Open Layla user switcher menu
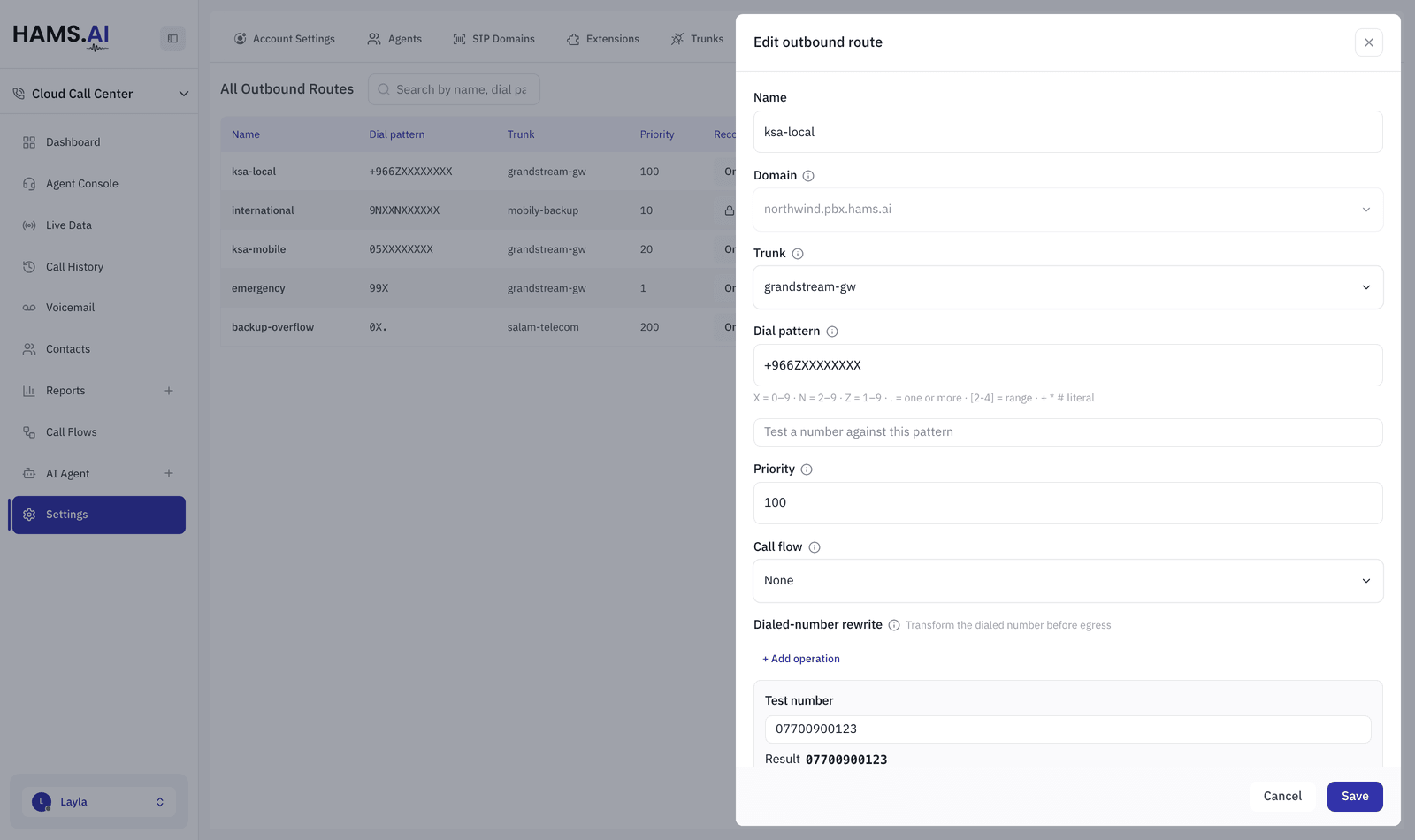1415x840 pixels. pos(99,802)
